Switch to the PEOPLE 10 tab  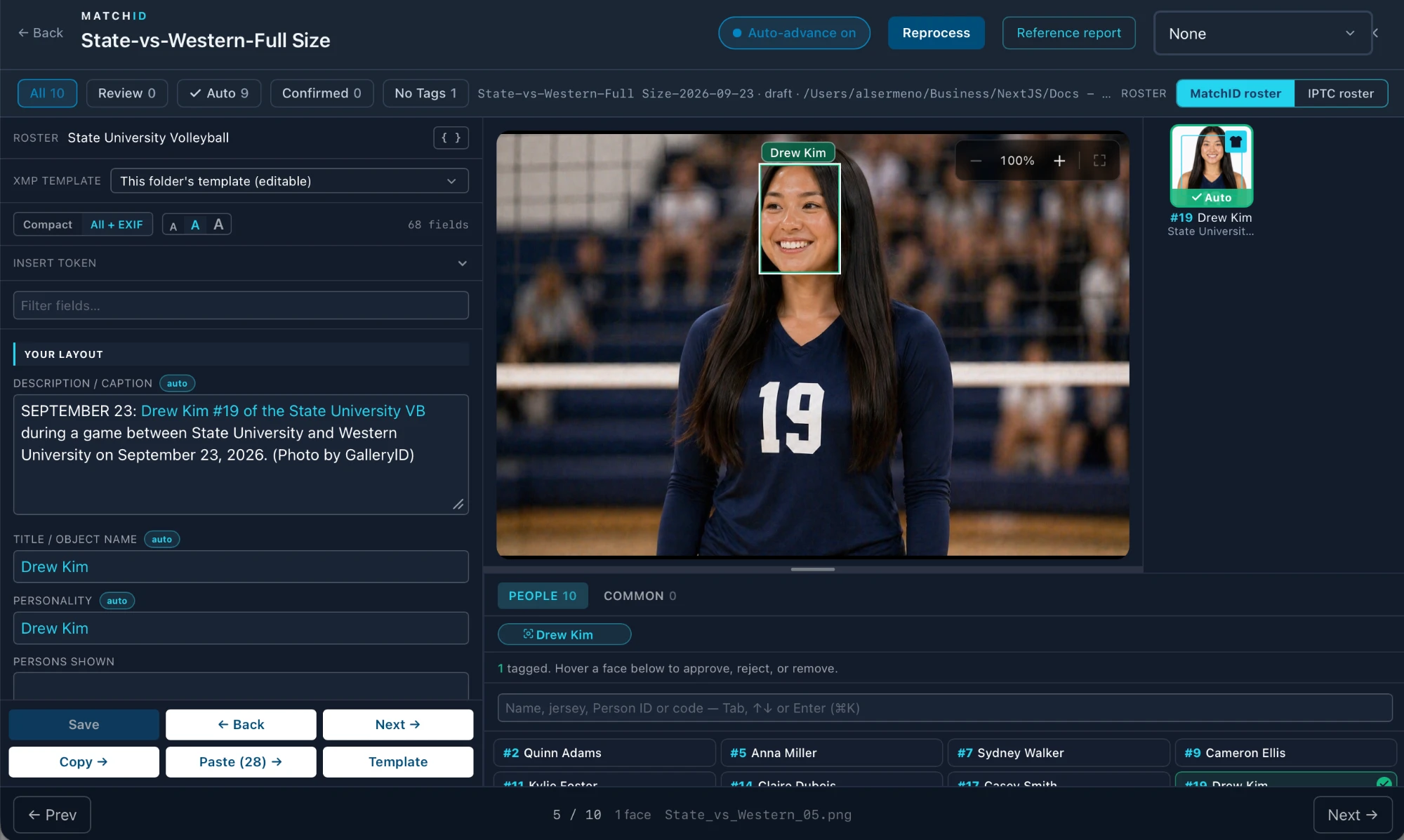point(543,596)
